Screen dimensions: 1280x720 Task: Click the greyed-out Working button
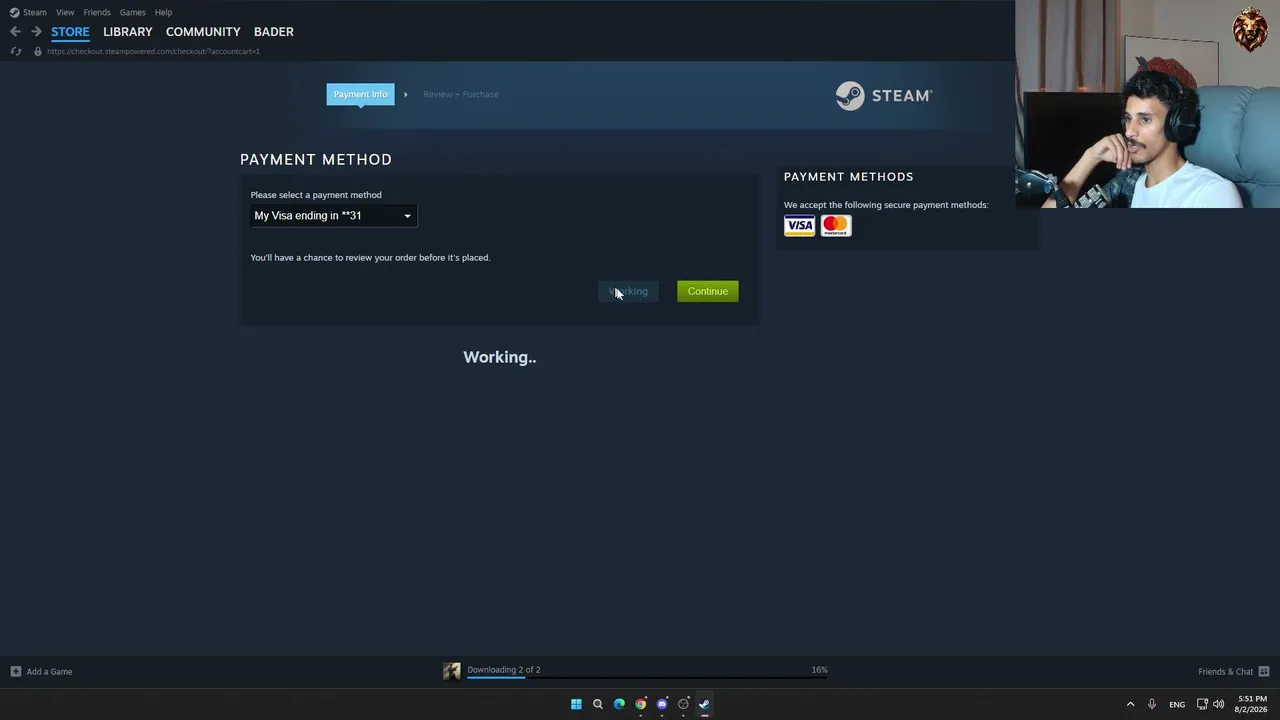628,291
